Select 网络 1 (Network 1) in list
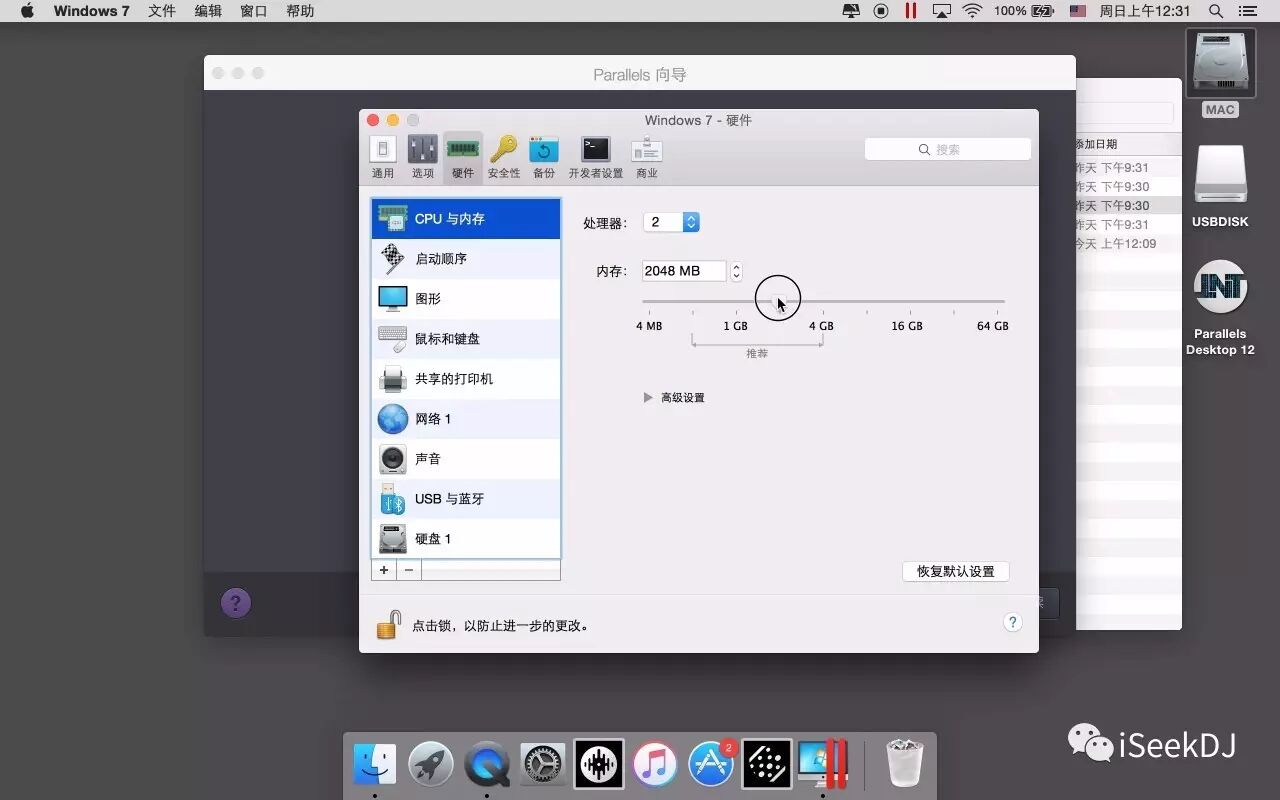The width and height of the screenshot is (1280, 800). (466, 419)
